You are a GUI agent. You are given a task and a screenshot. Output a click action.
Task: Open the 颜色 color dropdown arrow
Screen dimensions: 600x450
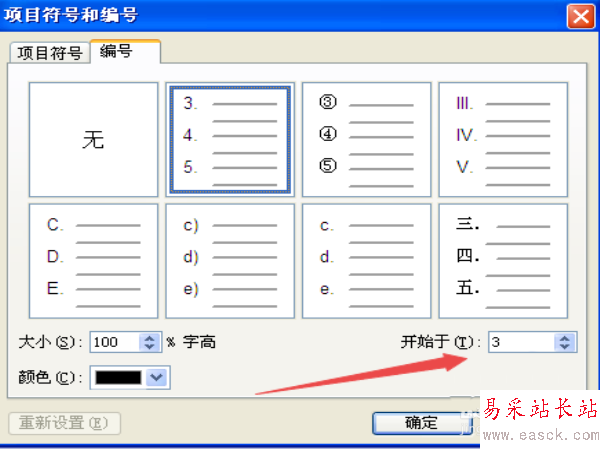pyautogui.click(x=157, y=377)
